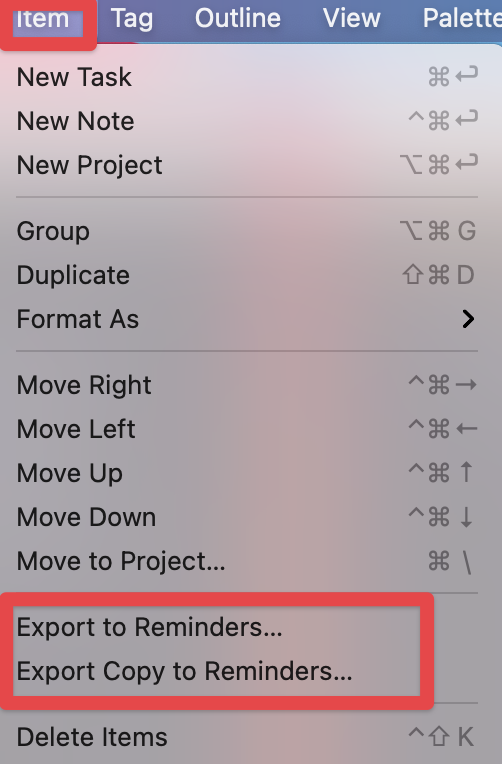Screen dimensions: 502x764
Task: Select Move Up entry
Action: coord(247,473)
